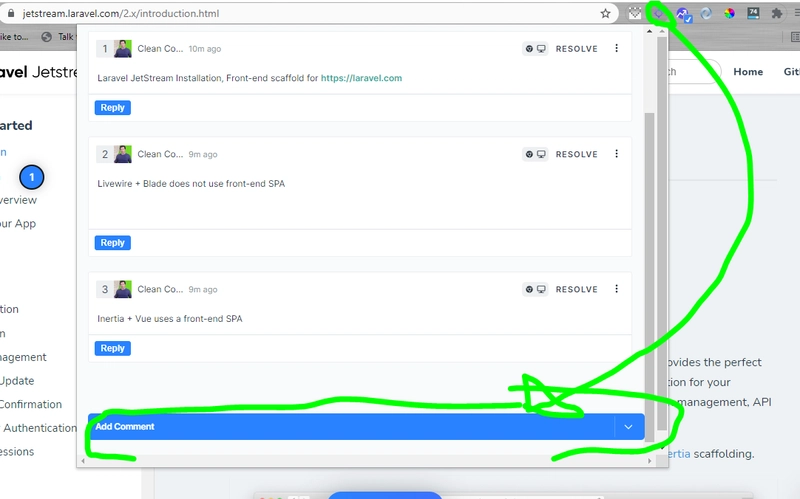Click the left arrow of horizontal scrollbar
Viewport: 800px width, 499px height.
click(83, 461)
